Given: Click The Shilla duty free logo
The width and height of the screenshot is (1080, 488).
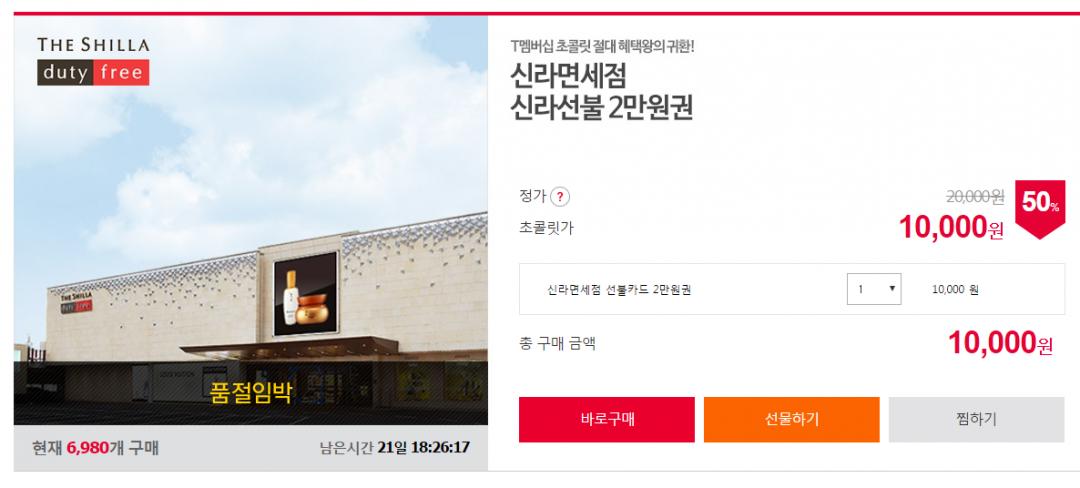Looking at the screenshot, I should coord(93,61).
